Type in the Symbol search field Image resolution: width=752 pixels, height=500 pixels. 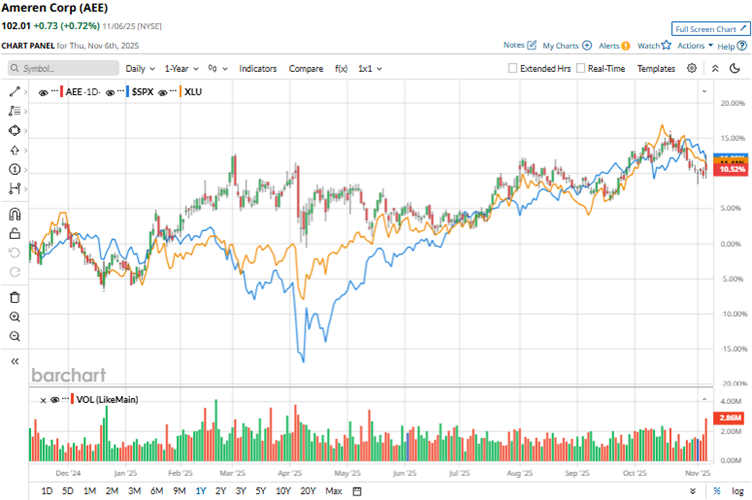pos(60,68)
